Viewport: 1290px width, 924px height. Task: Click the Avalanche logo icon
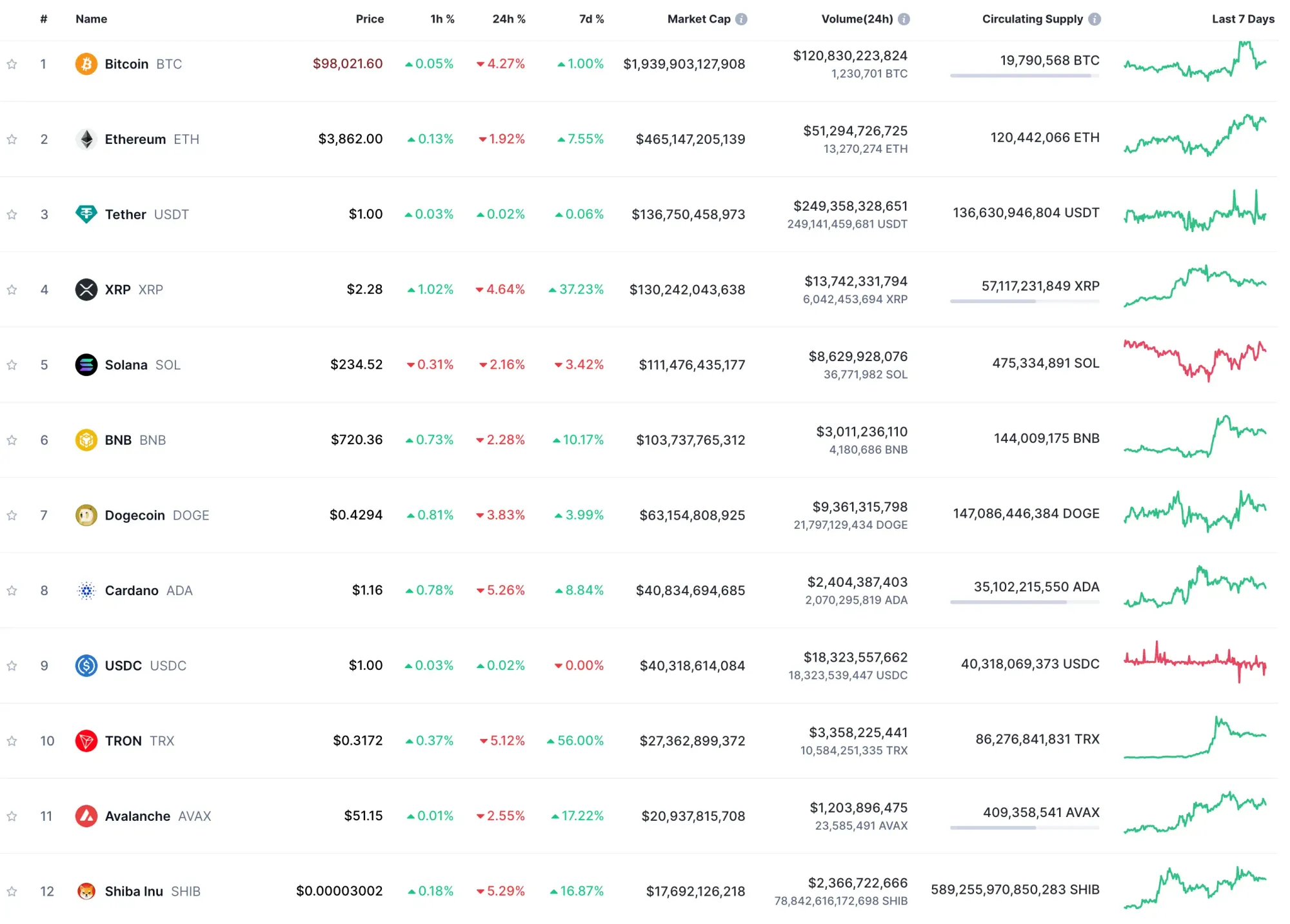86,816
